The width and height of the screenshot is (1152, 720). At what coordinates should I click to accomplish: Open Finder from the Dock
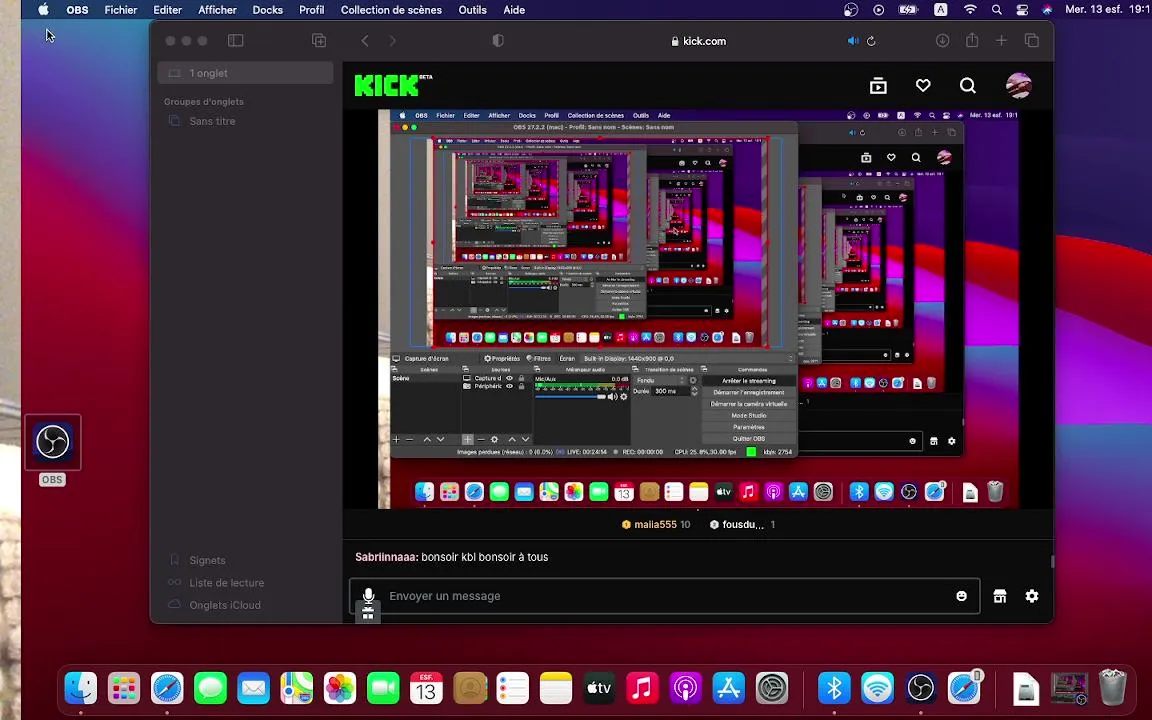(x=81, y=688)
